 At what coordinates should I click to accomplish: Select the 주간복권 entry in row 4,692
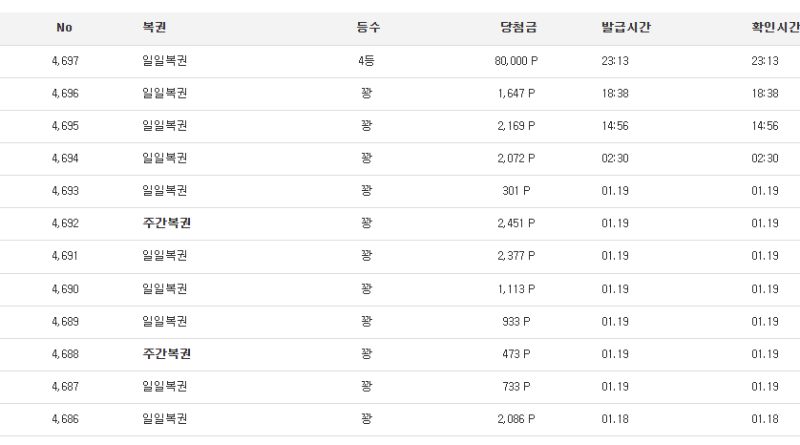tap(167, 223)
